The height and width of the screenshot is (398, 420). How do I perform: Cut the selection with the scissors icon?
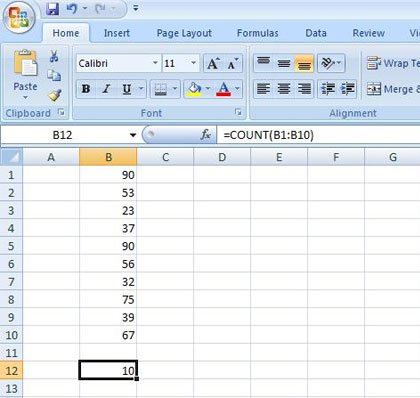point(54,56)
